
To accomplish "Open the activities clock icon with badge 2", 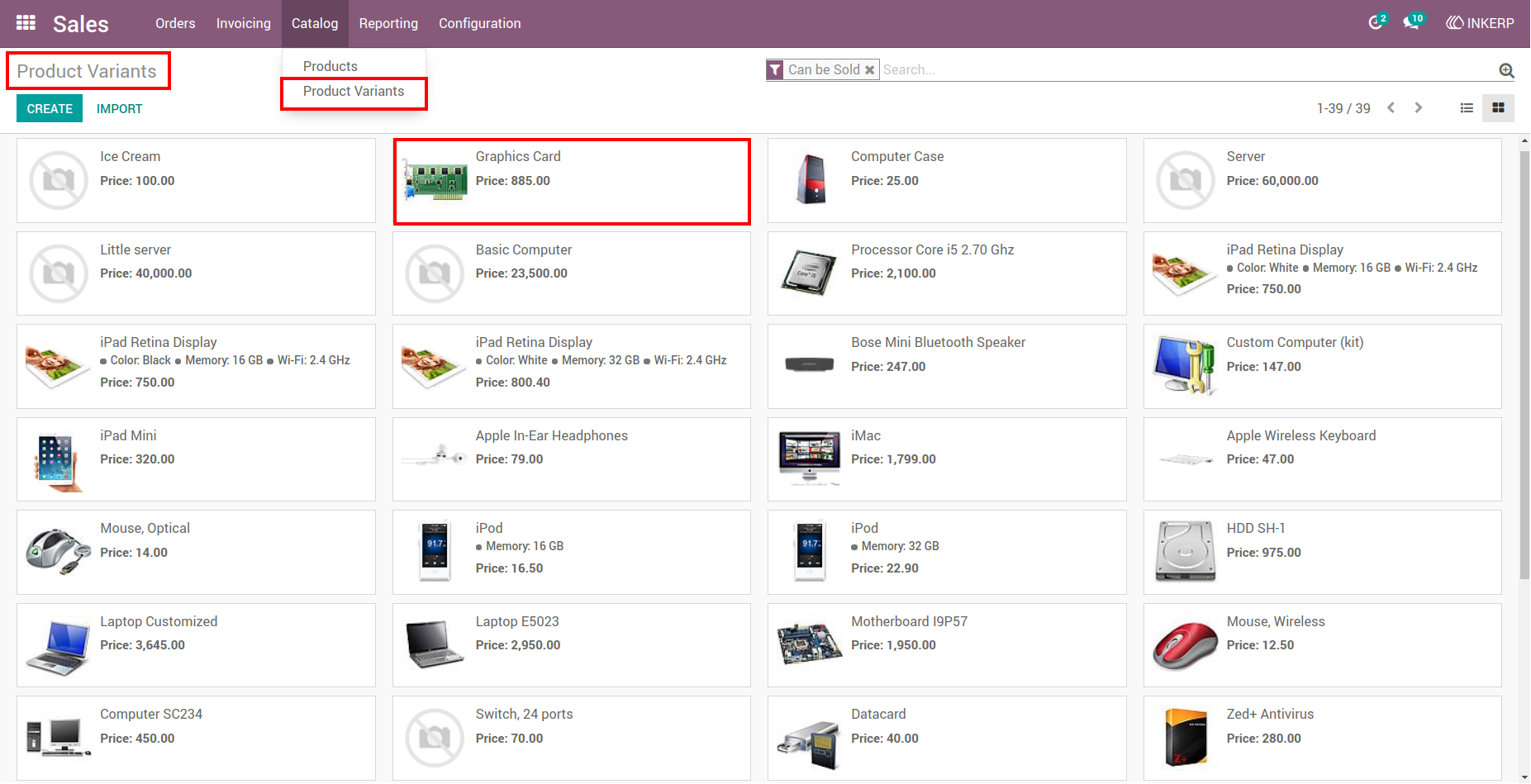I will pos(1376,22).
